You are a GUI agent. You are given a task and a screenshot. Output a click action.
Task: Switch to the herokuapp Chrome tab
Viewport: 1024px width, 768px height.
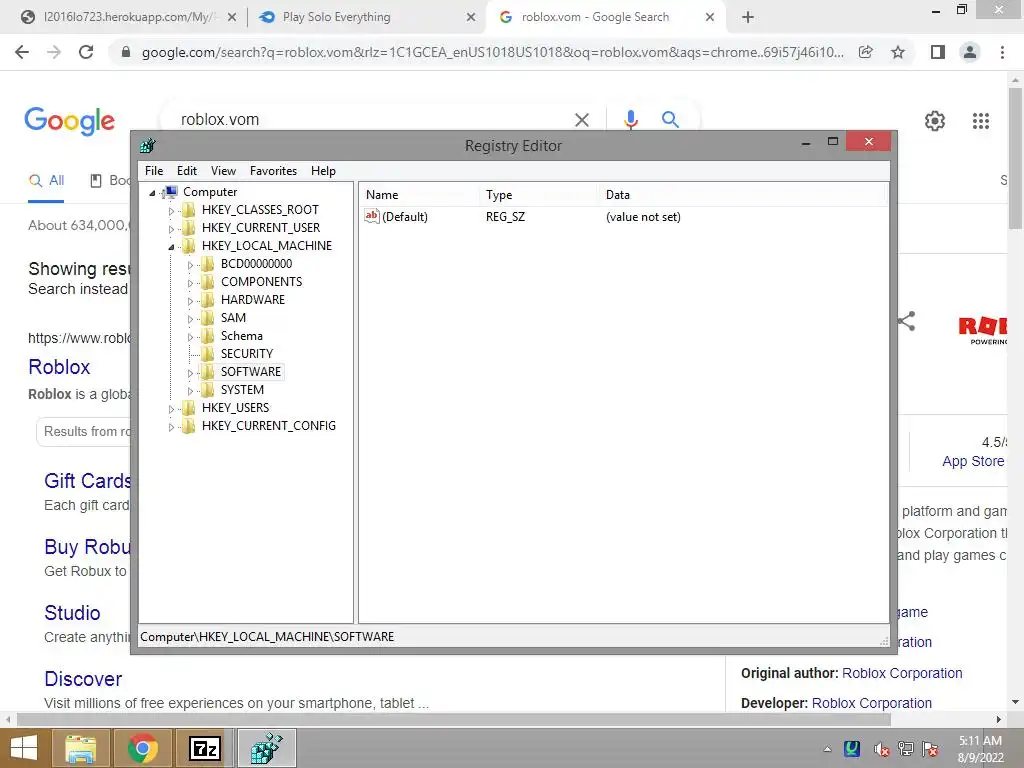point(127,18)
